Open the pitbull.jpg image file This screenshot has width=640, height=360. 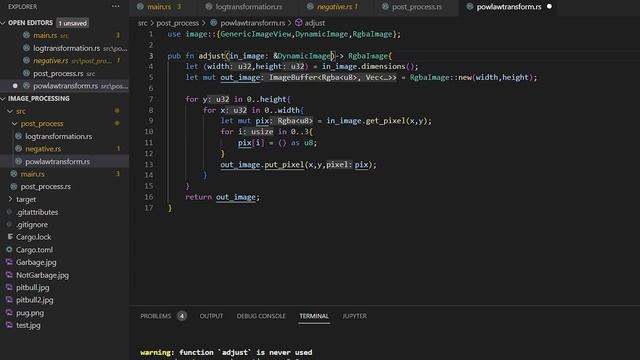tap(65, 287)
